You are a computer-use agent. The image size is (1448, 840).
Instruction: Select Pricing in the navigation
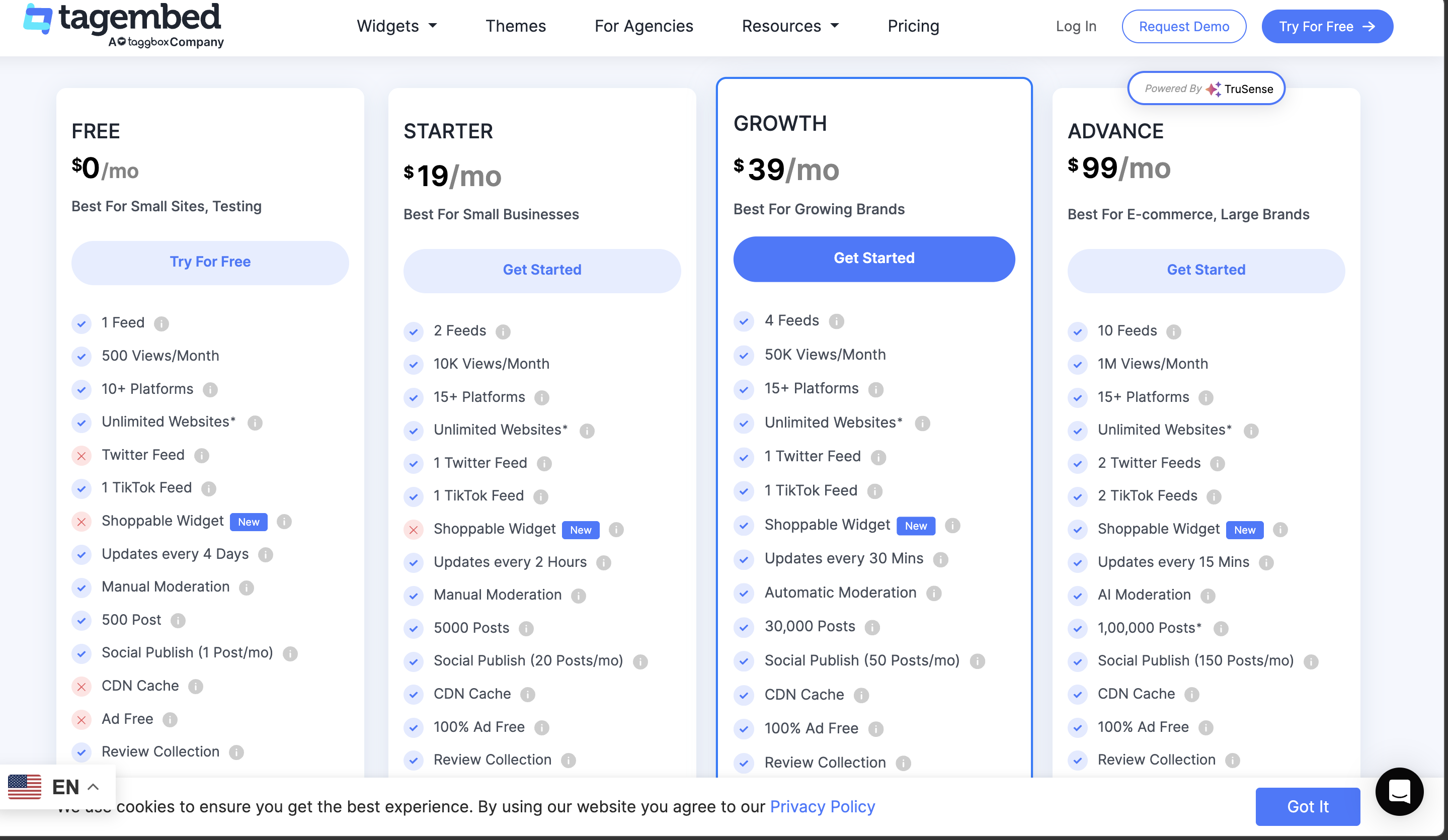coord(913,26)
